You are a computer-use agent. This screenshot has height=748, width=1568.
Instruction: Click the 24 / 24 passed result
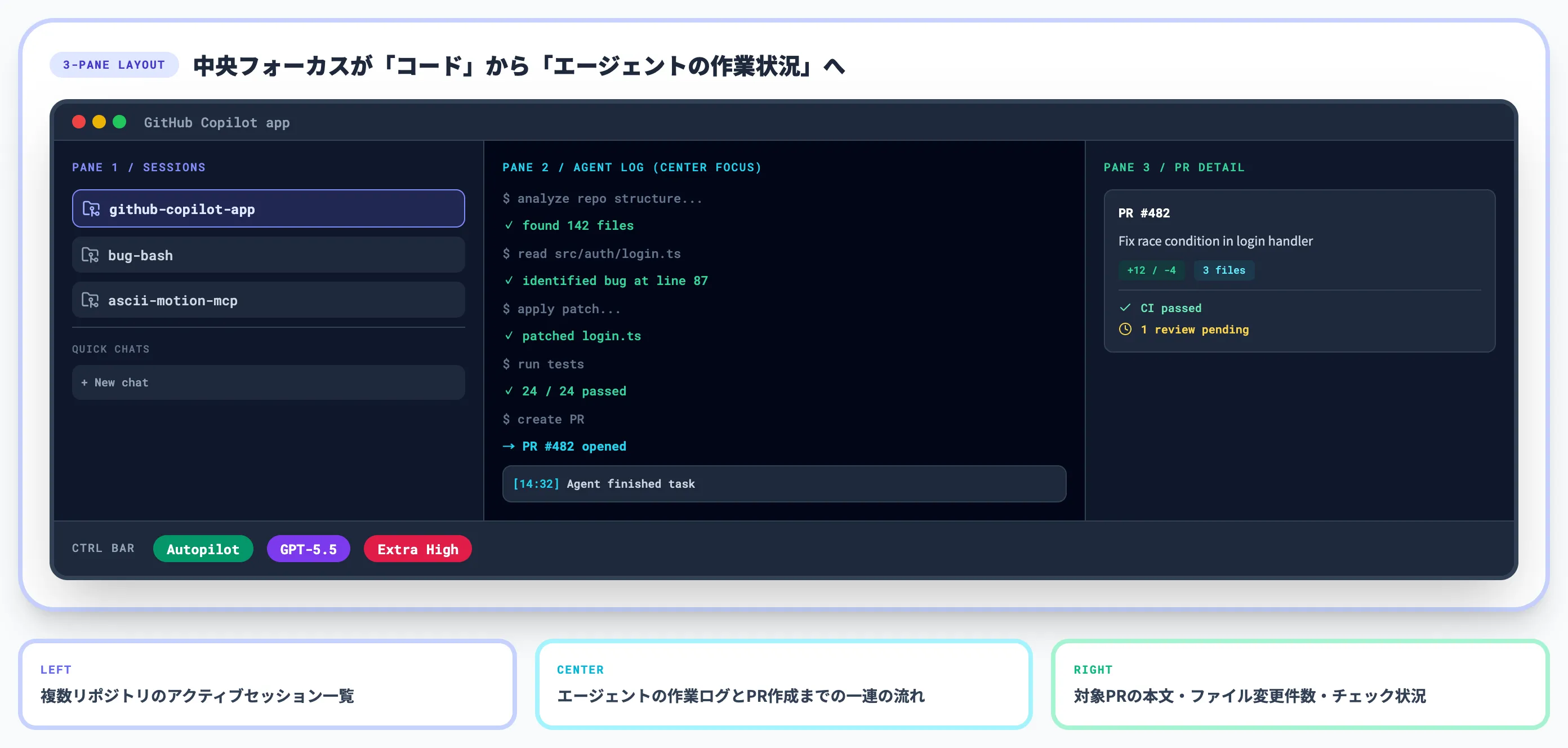(573, 391)
